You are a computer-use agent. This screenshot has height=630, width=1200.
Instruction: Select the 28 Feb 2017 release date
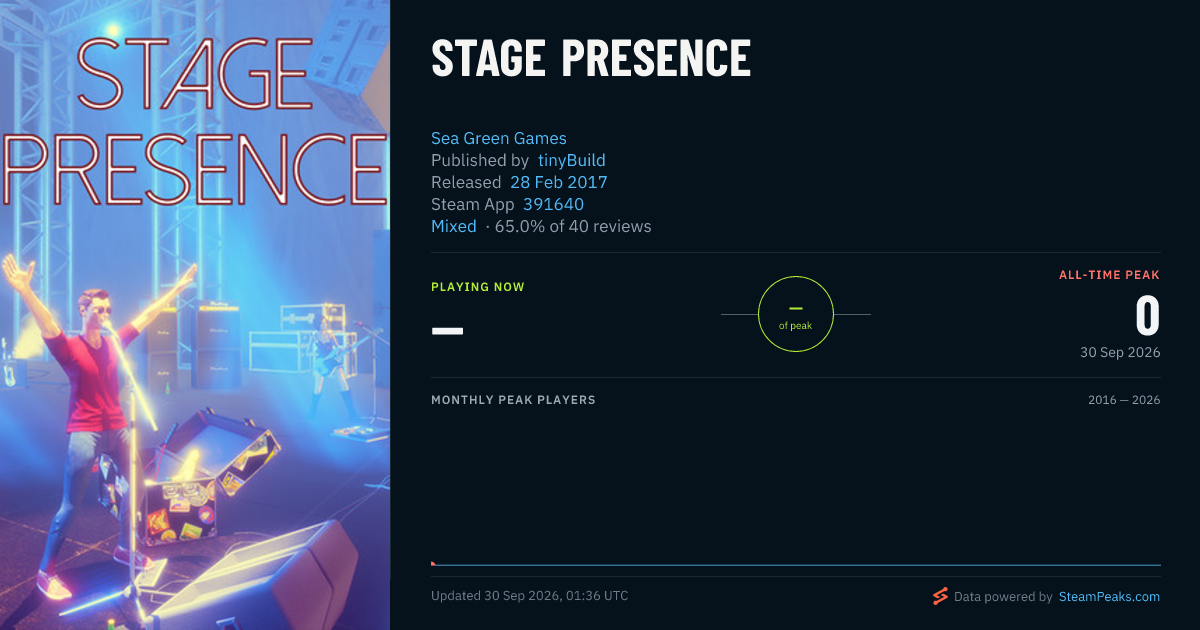tap(559, 183)
